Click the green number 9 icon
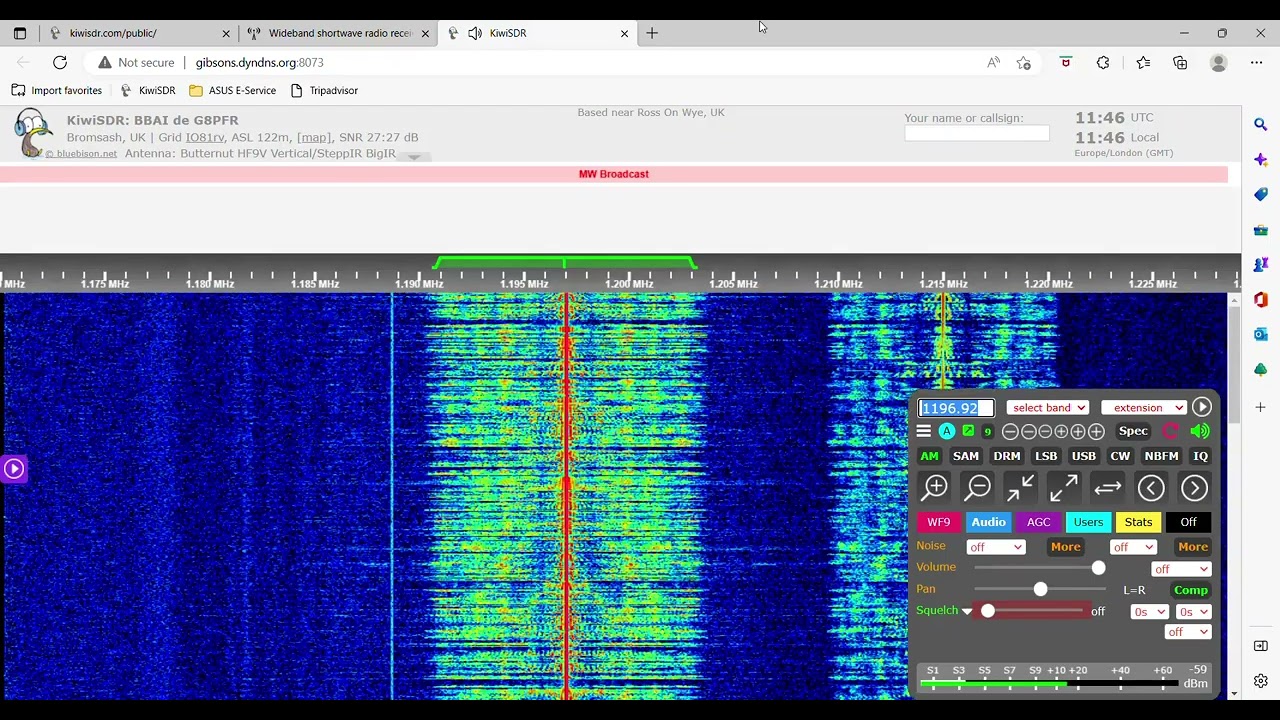Screen dimensions: 1280x720 988,432
